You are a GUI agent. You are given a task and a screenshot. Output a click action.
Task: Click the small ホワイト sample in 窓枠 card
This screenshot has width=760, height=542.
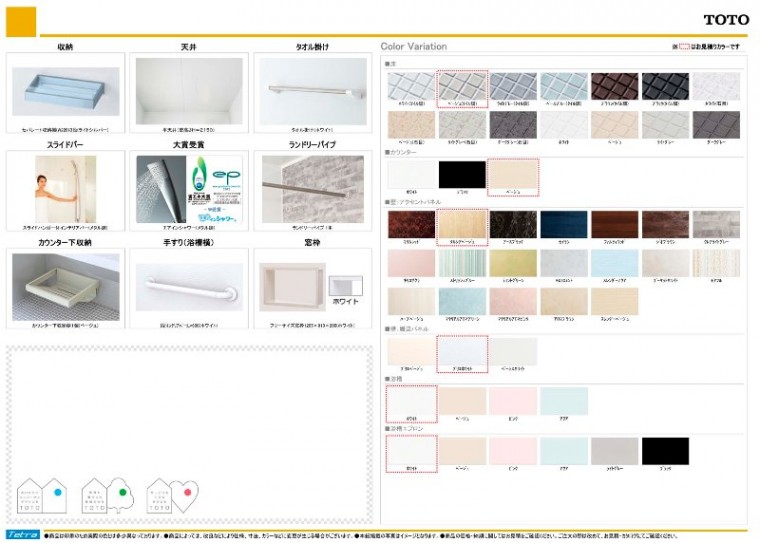[x=346, y=286]
